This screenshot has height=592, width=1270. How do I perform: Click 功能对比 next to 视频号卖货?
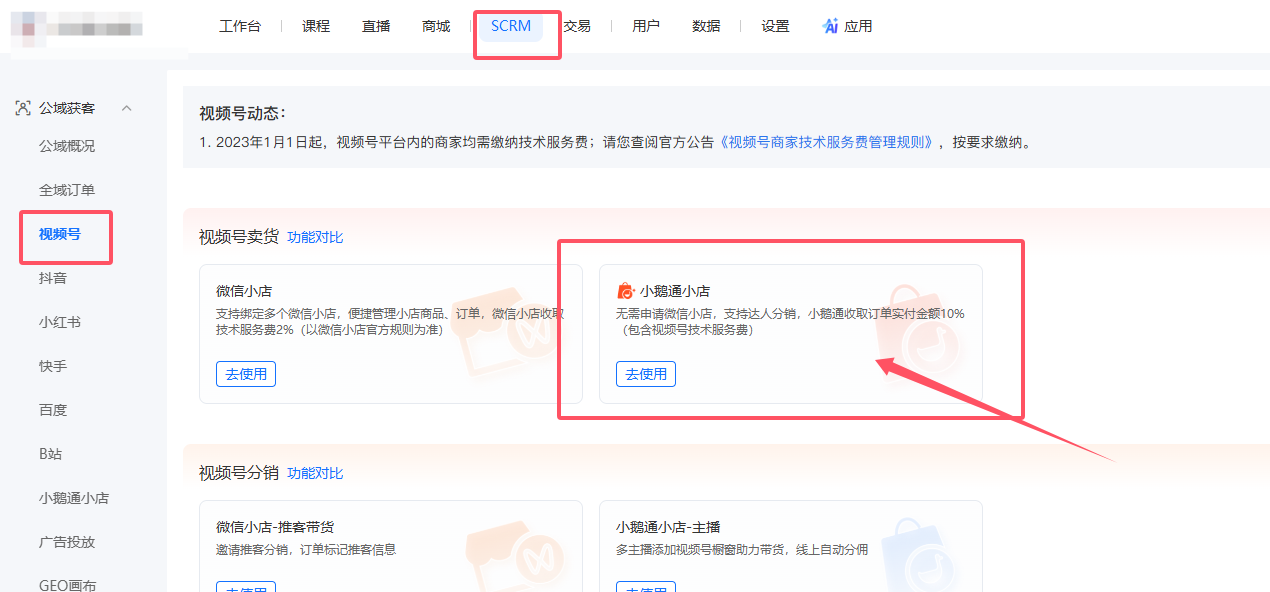(315, 237)
